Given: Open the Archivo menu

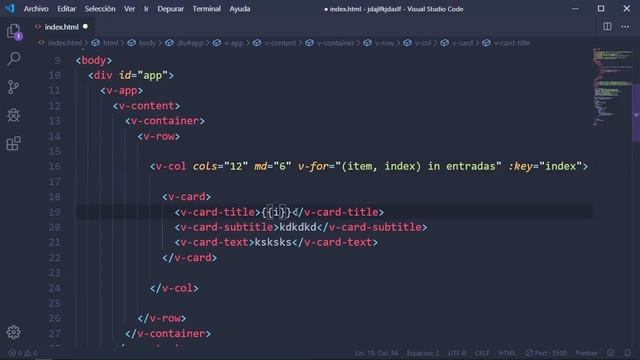Looking at the screenshot, I should pos(36,9).
